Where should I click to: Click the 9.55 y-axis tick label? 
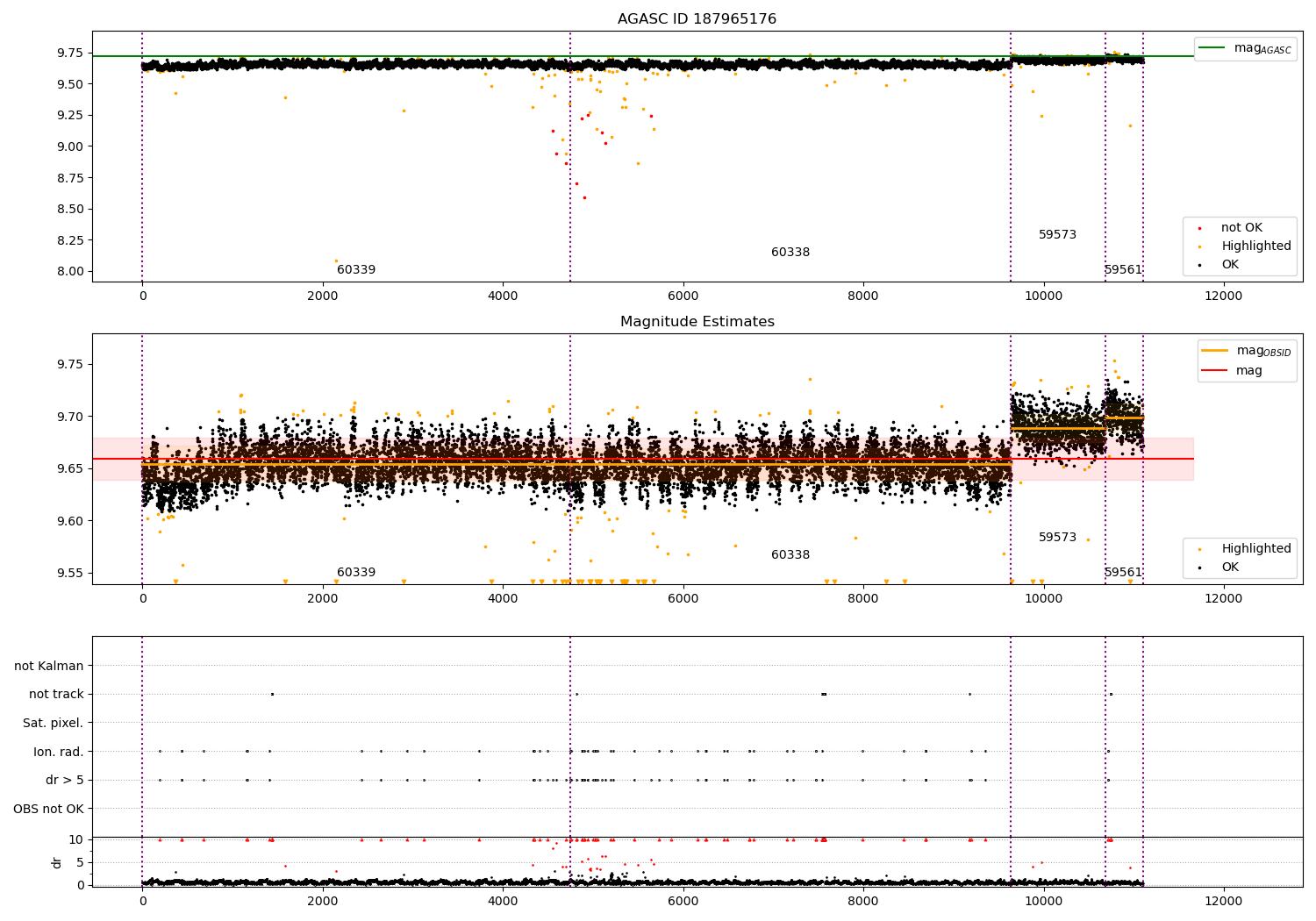[x=70, y=574]
